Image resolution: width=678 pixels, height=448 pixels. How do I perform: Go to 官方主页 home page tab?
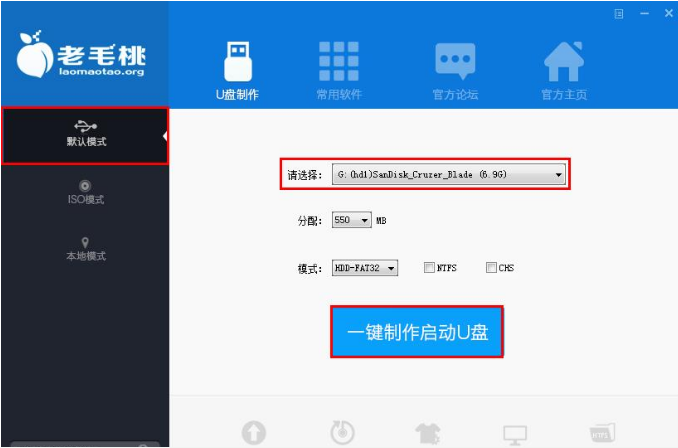pos(564,71)
